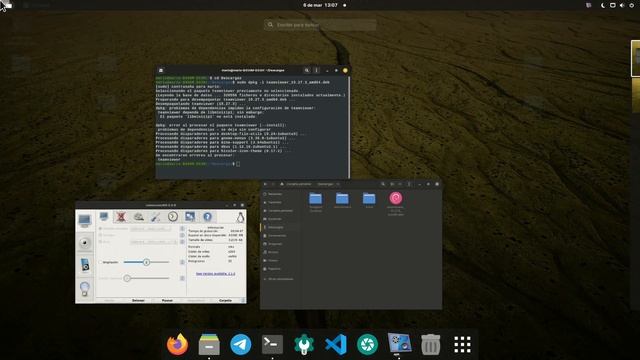This screenshot has width=640, height=360.
Task: Launch Telegram from the dock
Action: (241, 344)
